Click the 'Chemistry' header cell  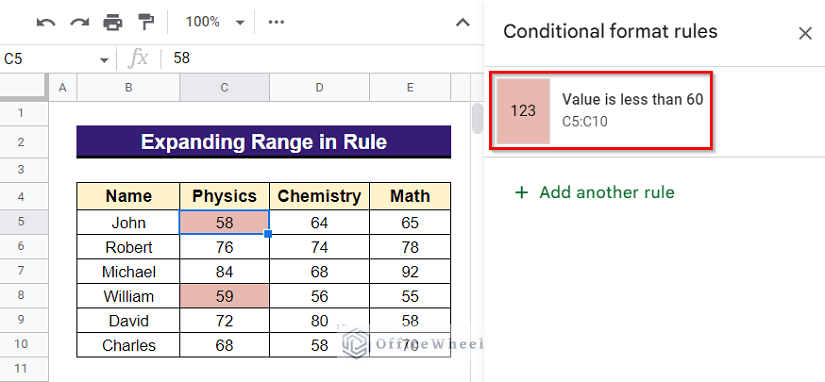[x=319, y=196]
